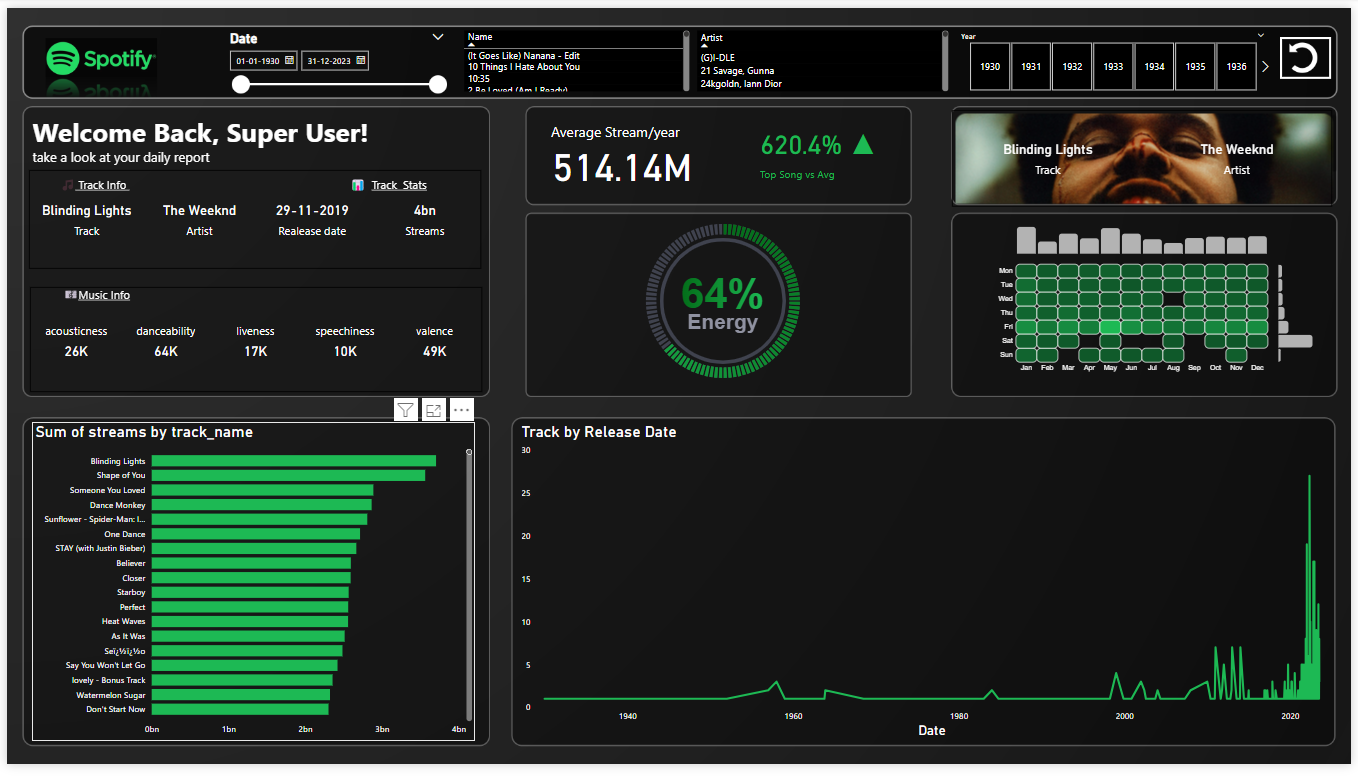Image resolution: width=1358 pixels, height=778 pixels.
Task: Select '(G)I-DLE' in Artist list
Action: click(x=717, y=58)
